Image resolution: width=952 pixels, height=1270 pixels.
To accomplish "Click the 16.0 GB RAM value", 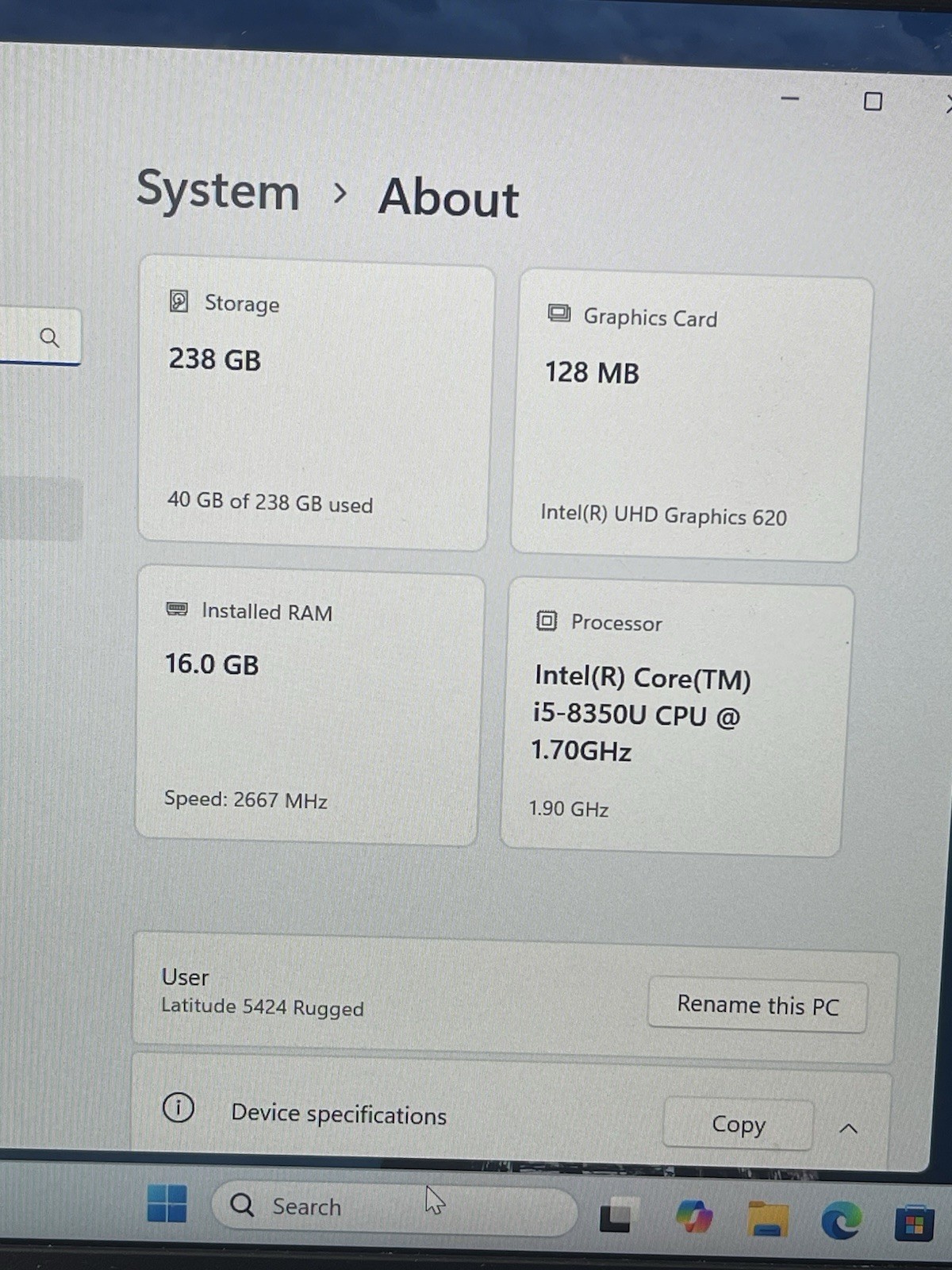I will pyautogui.click(x=212, y=664).
